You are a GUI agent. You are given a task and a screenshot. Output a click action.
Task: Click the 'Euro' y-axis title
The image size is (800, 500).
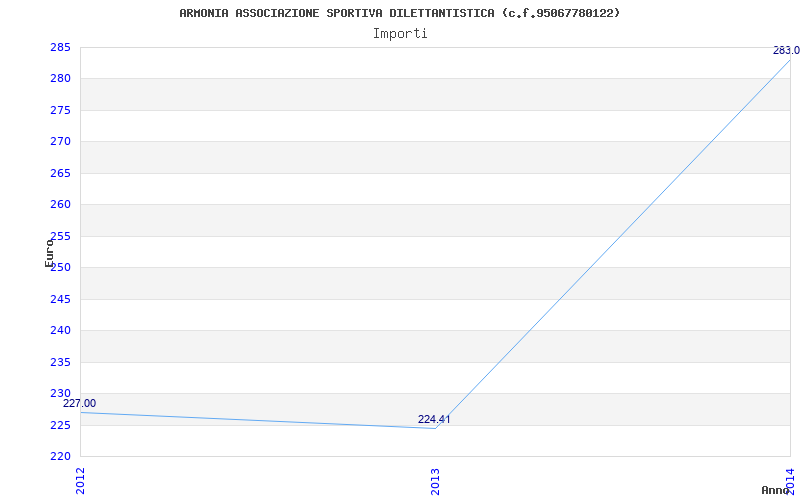(49, 253)
